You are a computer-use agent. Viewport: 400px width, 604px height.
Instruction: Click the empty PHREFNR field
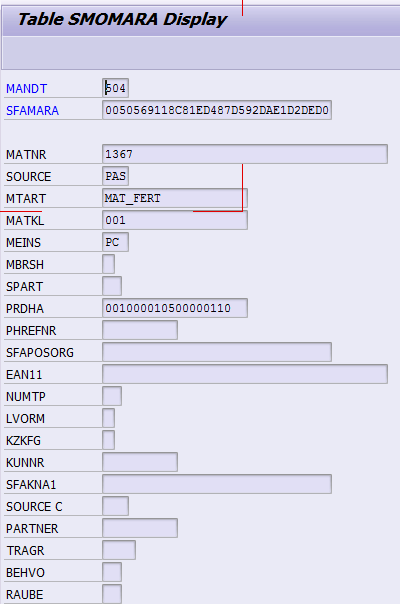tap(140, 330)
